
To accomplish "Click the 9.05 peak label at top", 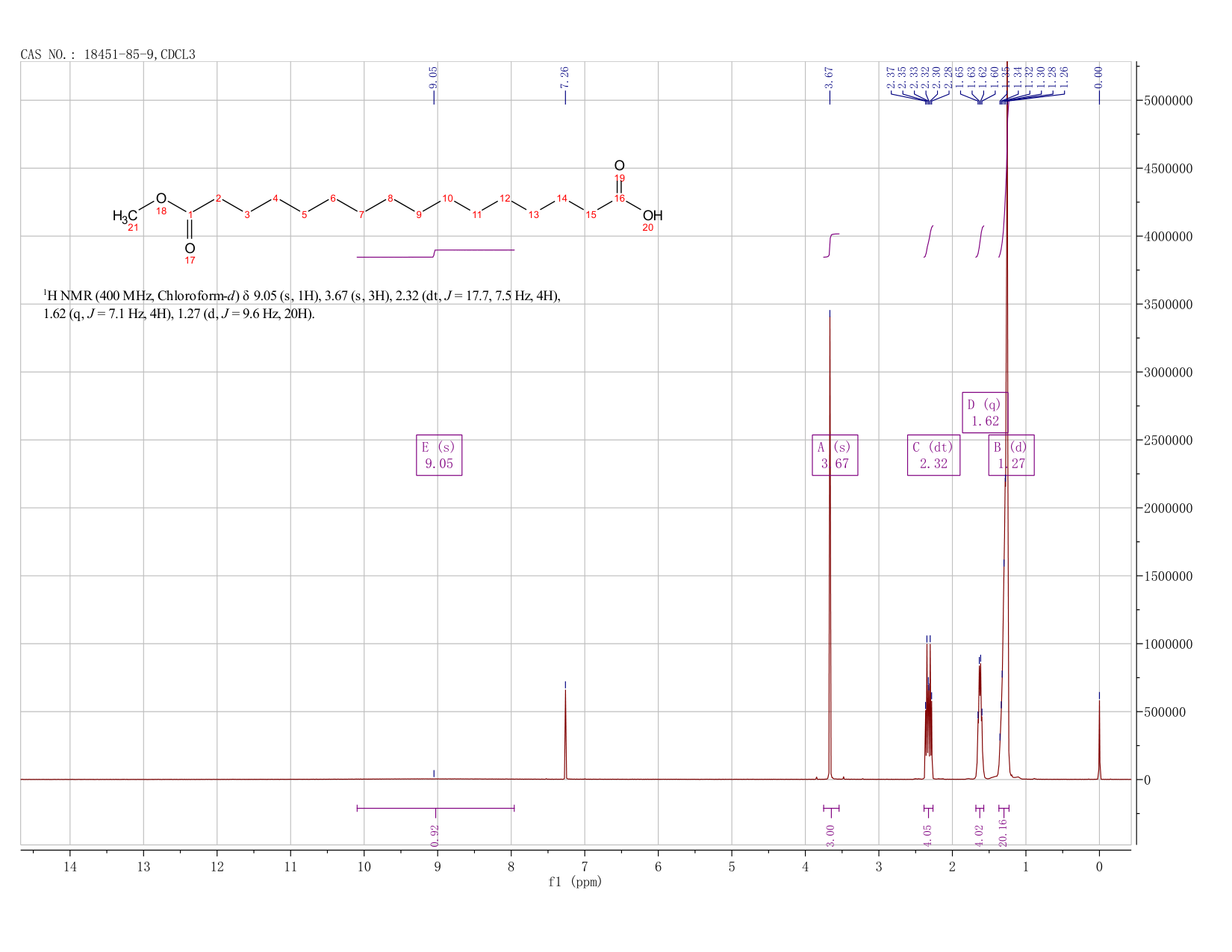I will pyautogui.click(x=434, y=78).
